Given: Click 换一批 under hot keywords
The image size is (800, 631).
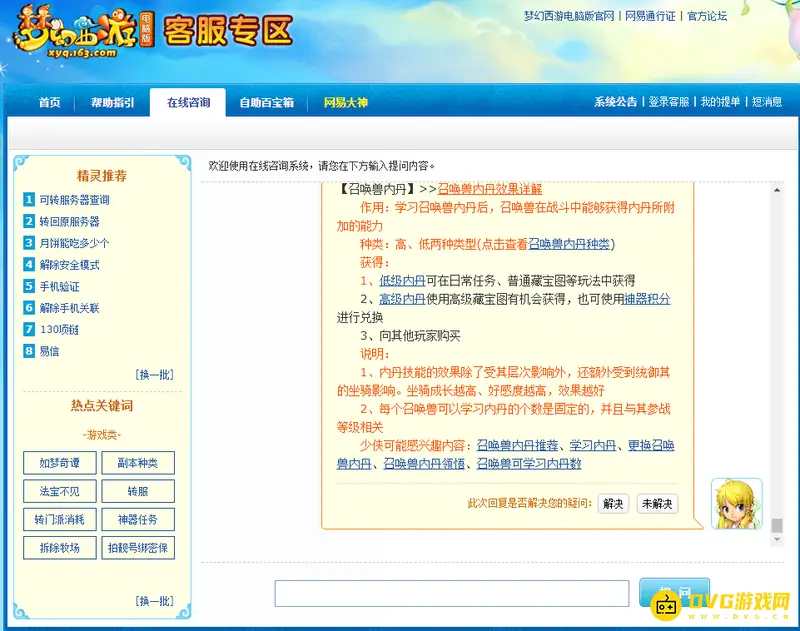Looking at the screenshot, I should point(155,601).
